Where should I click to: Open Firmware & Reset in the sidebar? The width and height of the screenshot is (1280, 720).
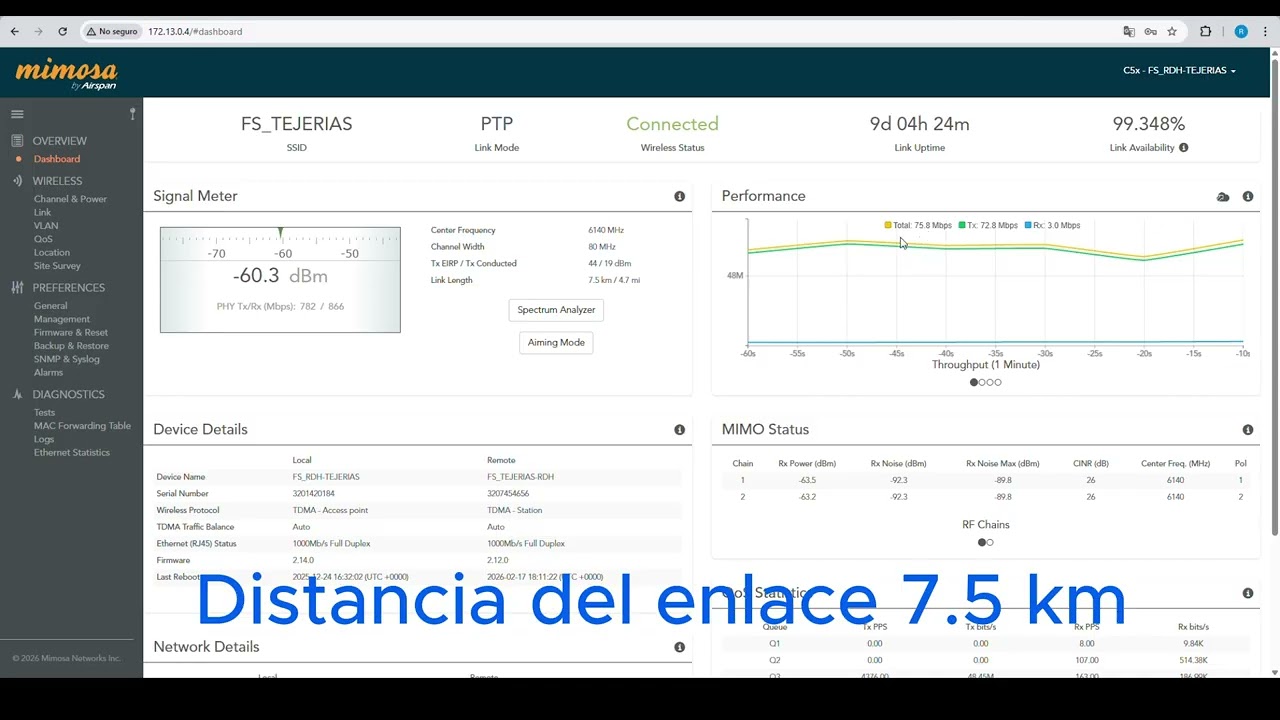pos(71,332)
